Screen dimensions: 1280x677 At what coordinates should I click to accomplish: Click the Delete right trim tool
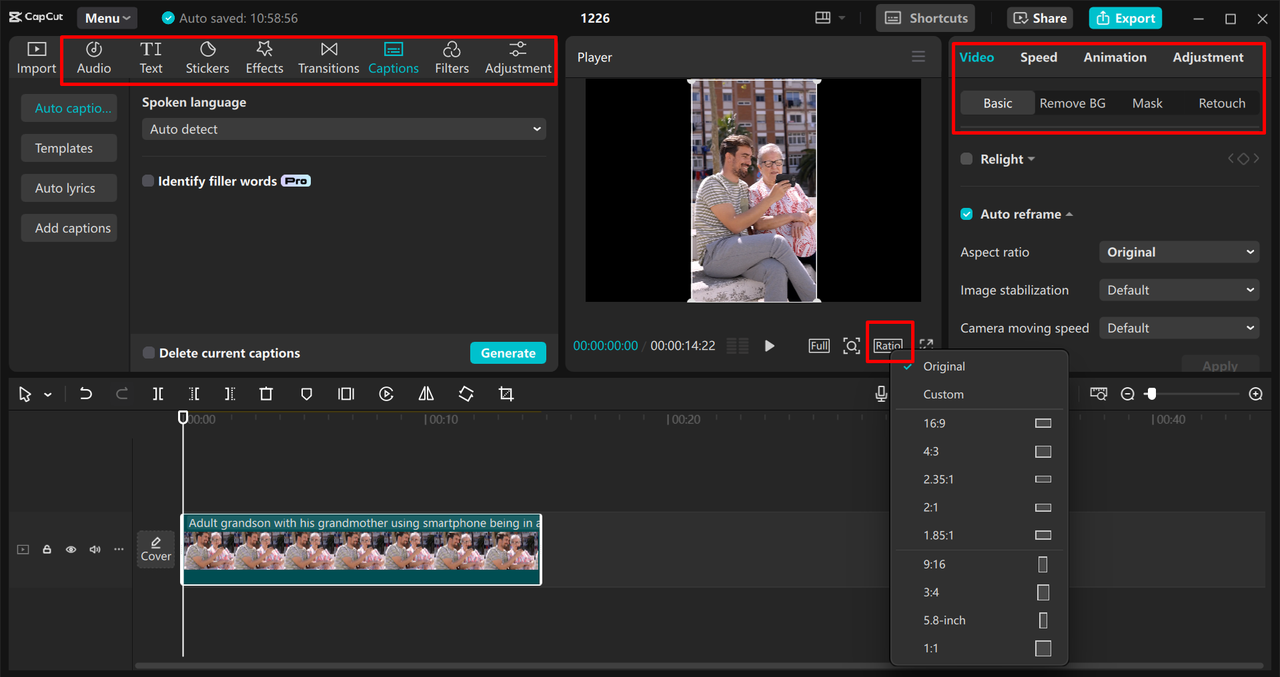(230, 394)
